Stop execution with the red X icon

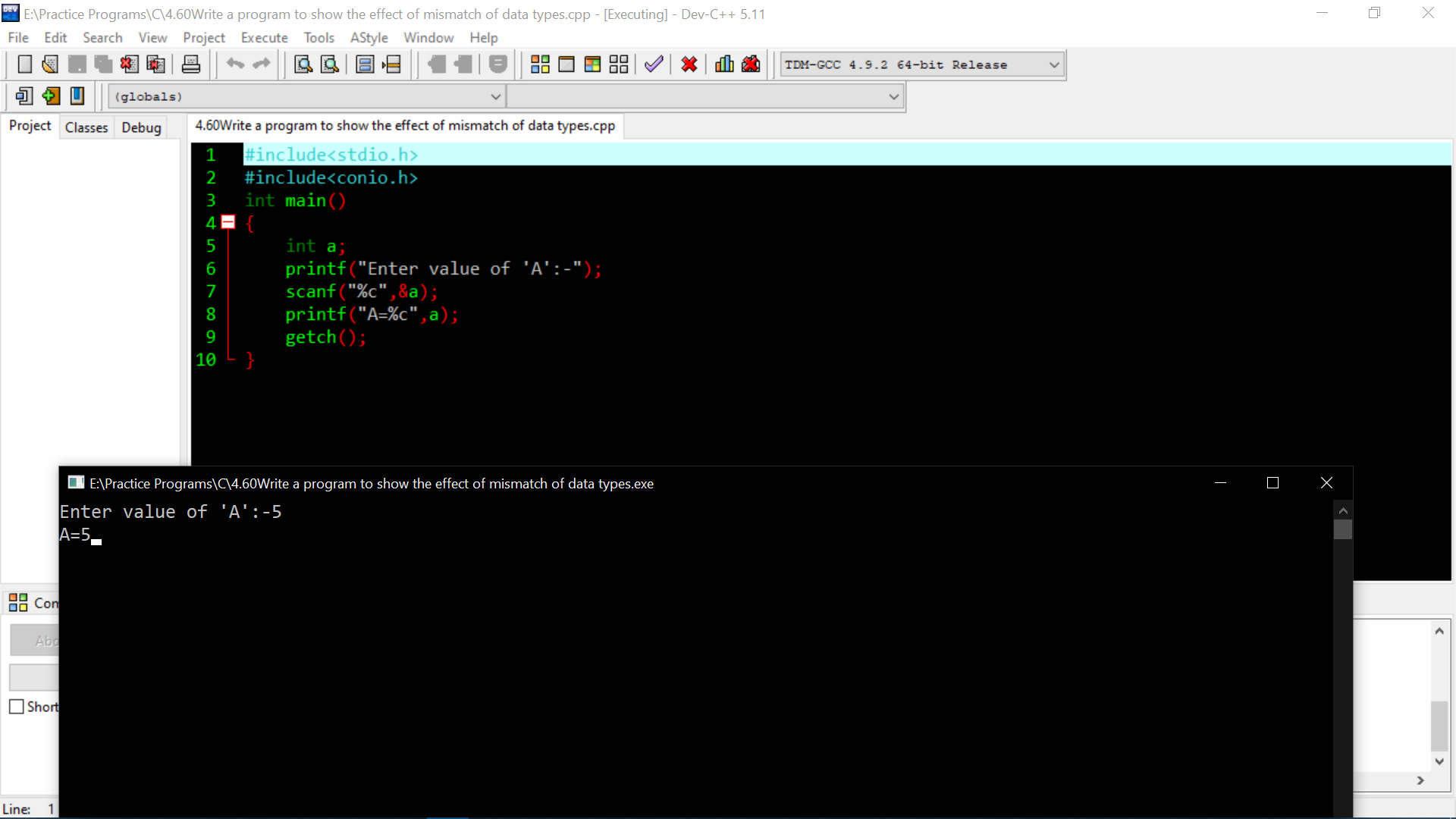click(689, 64)
